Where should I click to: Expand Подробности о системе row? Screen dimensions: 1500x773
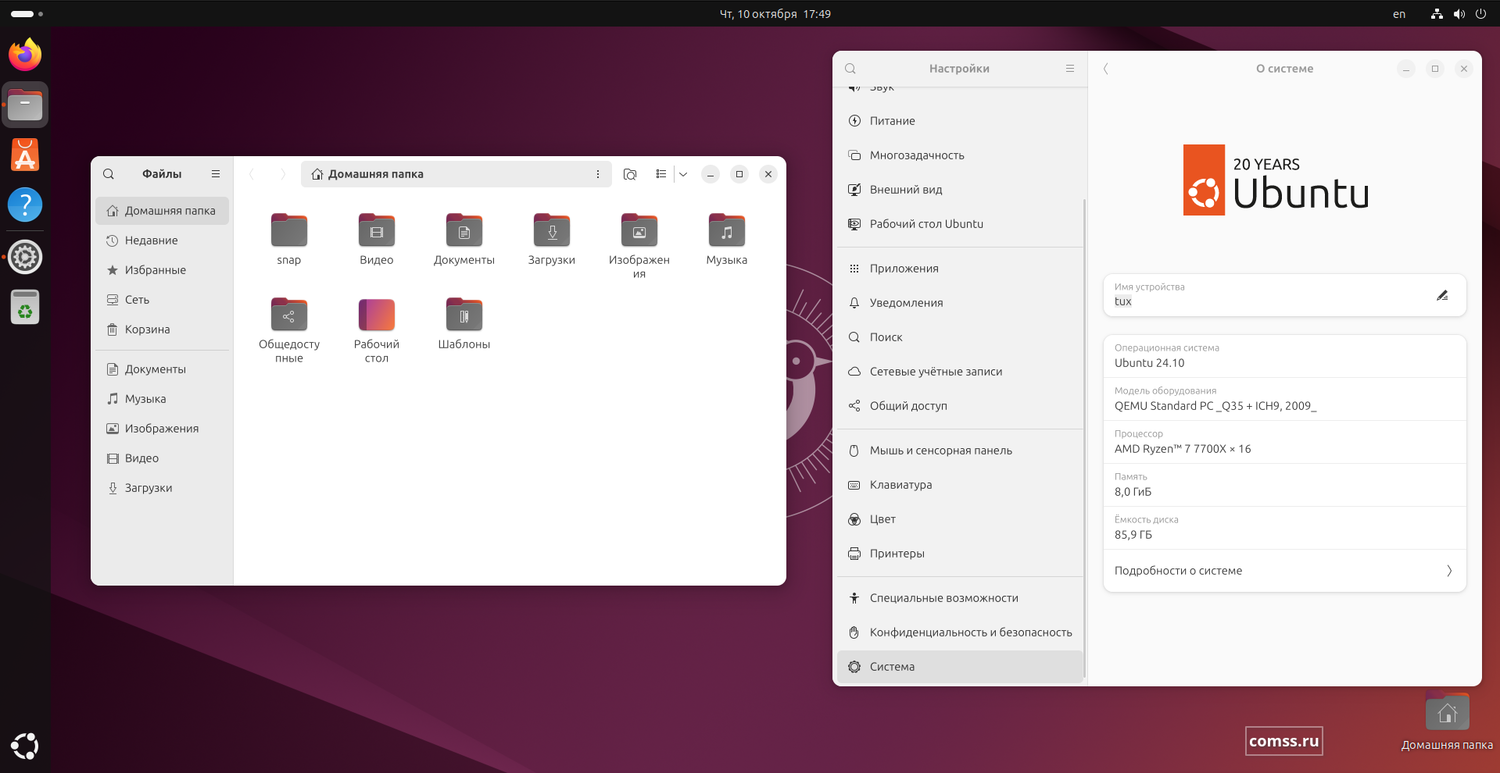pos(1285,571)
